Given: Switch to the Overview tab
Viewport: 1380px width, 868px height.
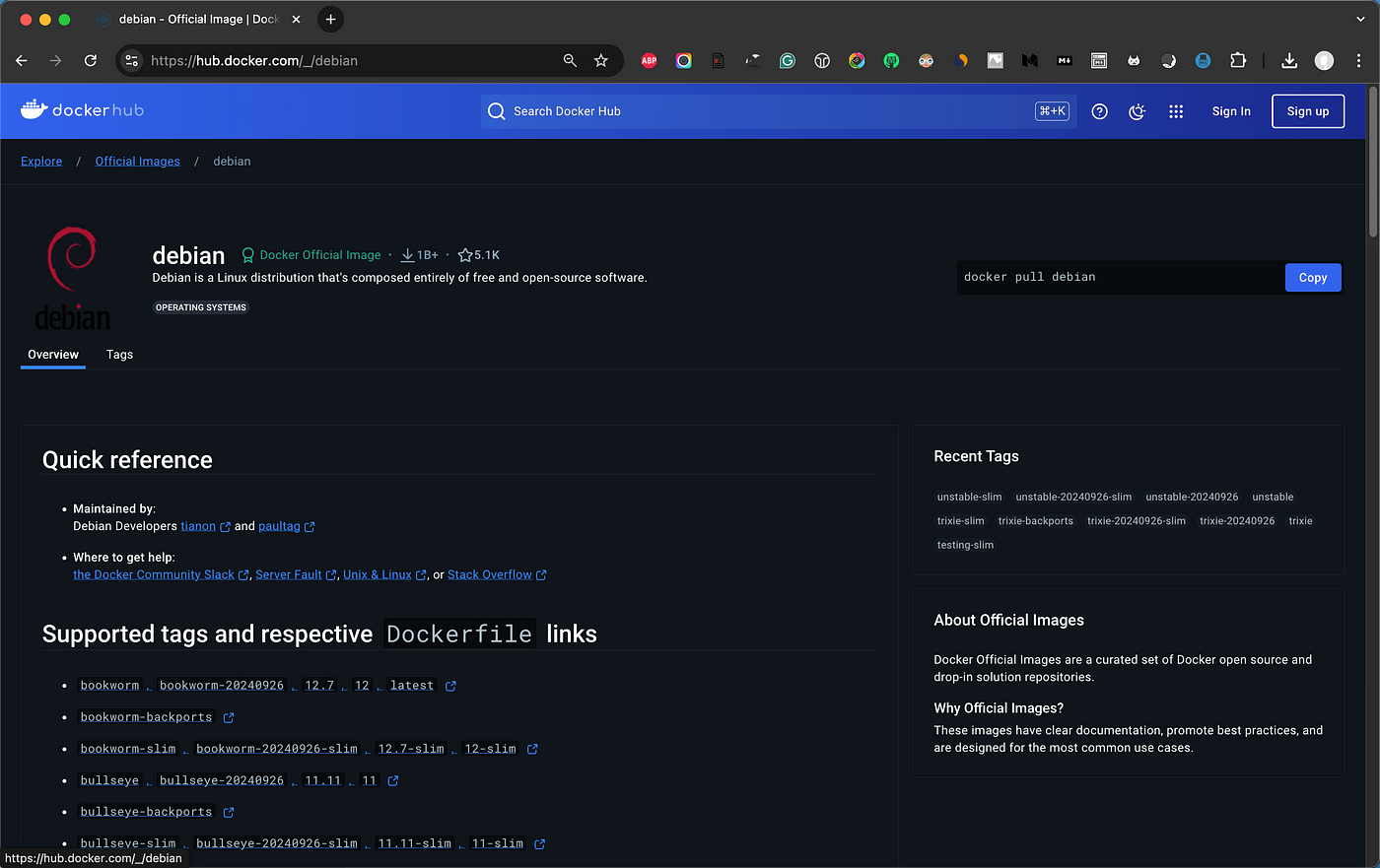Looking at the screenshot, I should coord(53,355).
